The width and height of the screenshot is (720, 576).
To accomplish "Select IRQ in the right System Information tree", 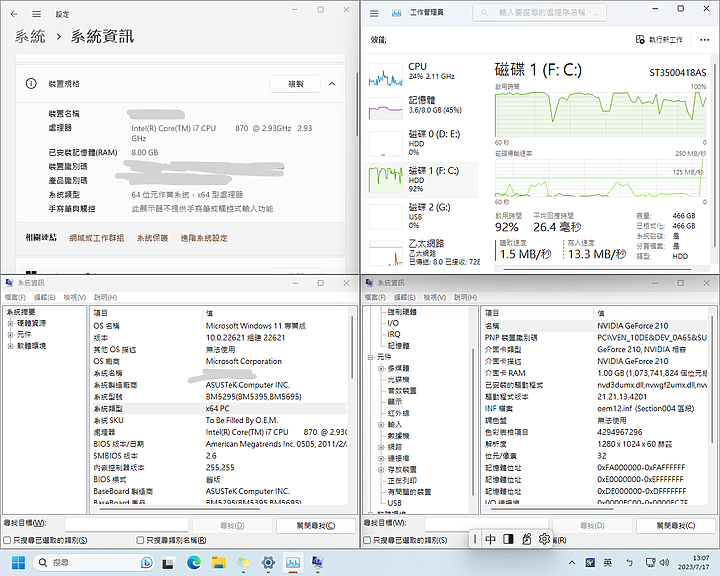I will click(394, 334).
